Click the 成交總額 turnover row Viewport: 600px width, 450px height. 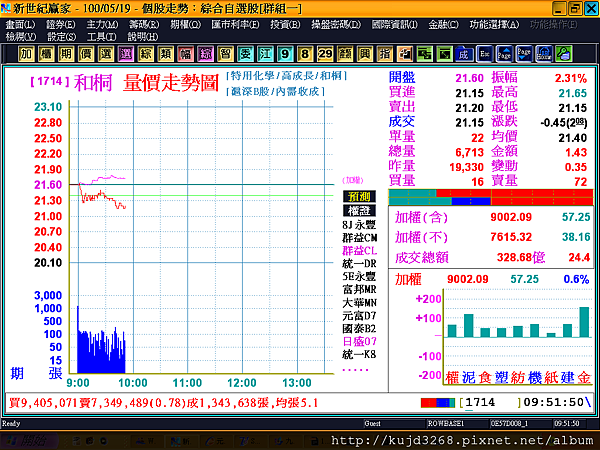[492, 257]
